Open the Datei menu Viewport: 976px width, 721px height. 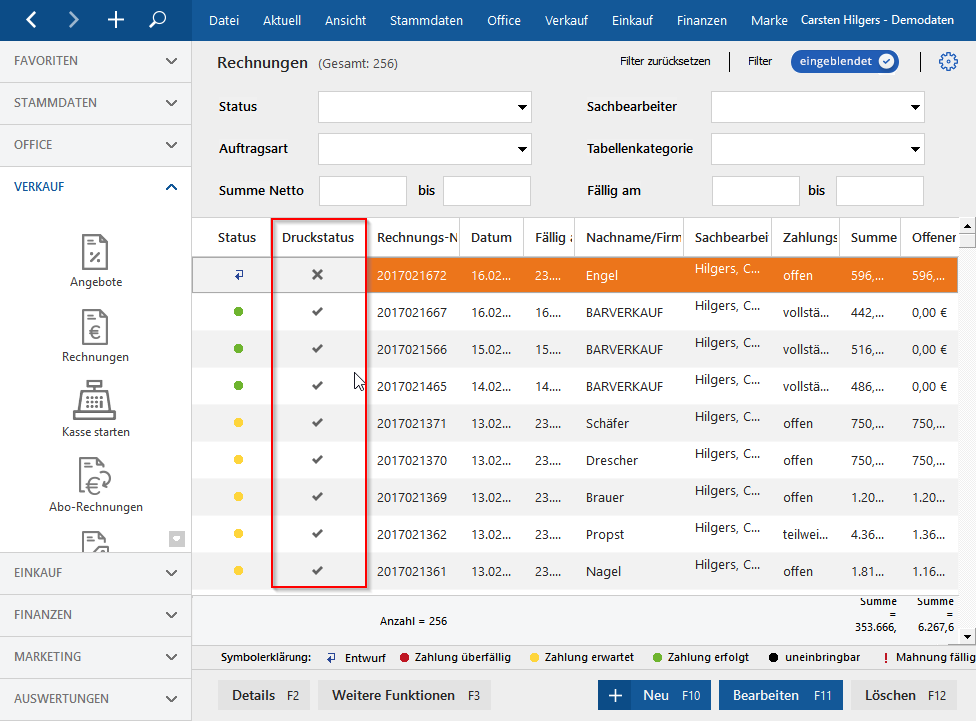(x=224, y=21)
